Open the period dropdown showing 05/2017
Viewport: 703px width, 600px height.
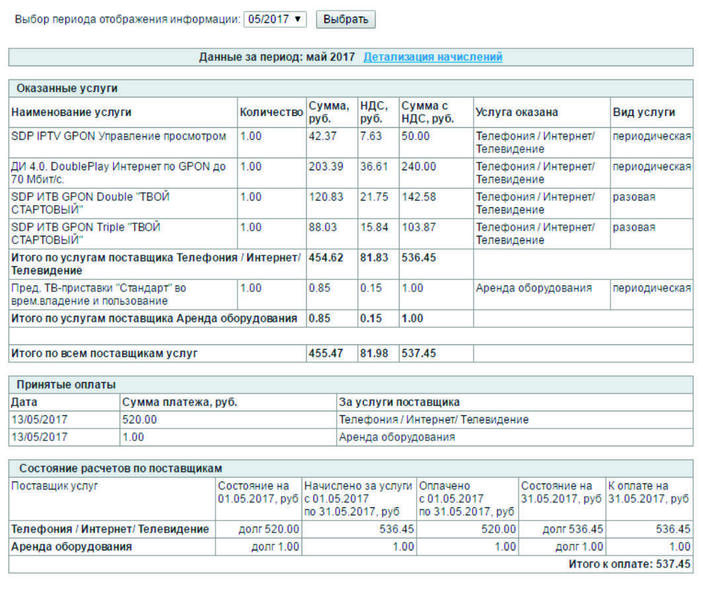point(275,19)
